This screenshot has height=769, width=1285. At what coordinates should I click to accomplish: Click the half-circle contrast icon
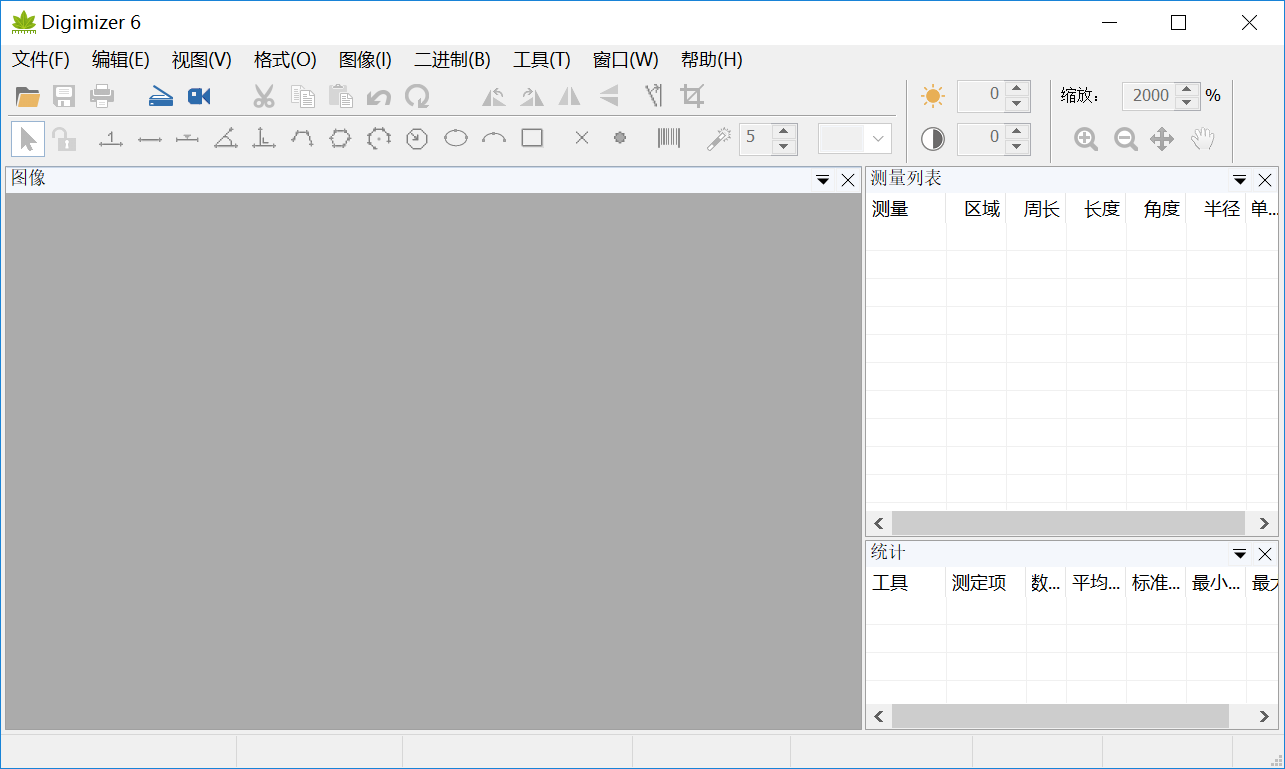(933, 139)
